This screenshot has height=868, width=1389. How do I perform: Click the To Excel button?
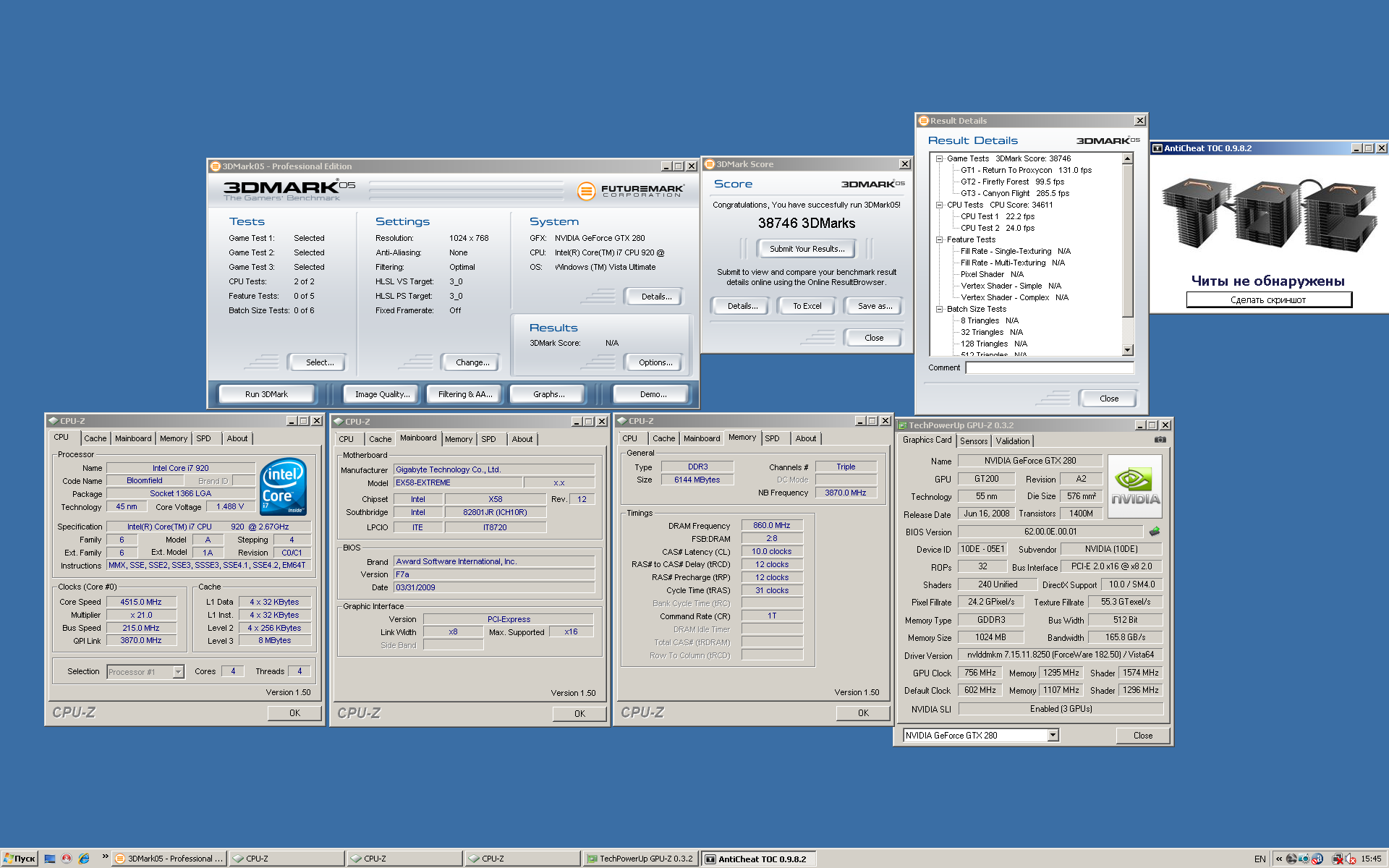pyautogui.click(x=807, y=306)
